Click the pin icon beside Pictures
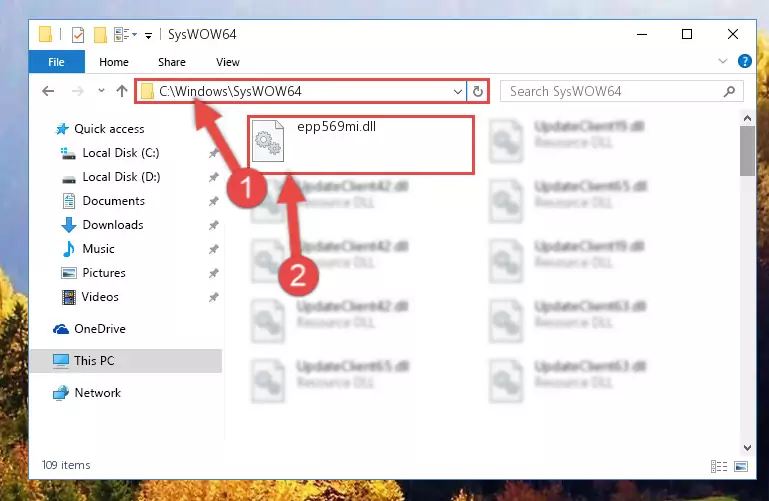769x501 pixels. click(x=213, y=273)
